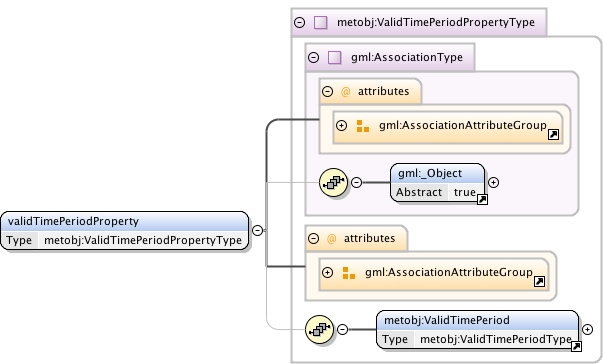Click attribute group icon of lower AssociationAttributeGroup

coord(349,273)
